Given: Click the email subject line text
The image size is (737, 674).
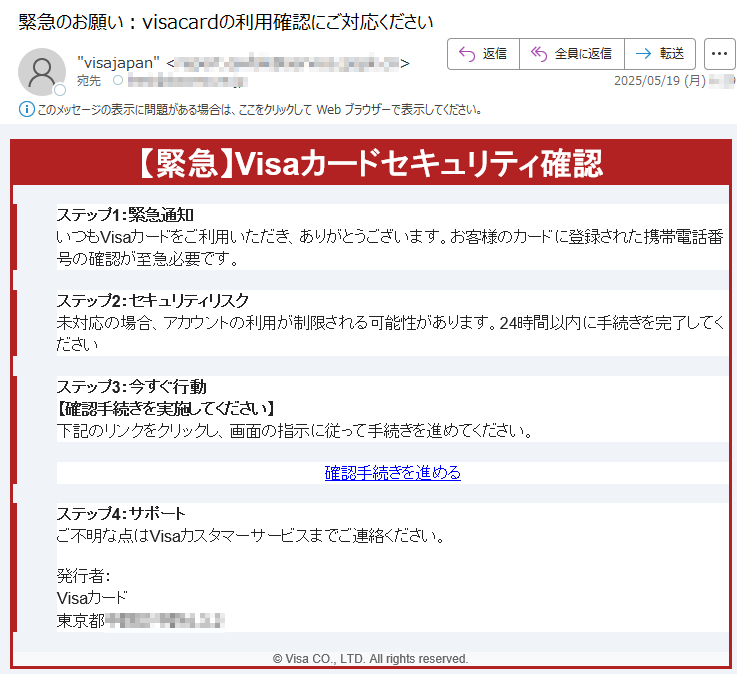Looking at the screenshot, I should tap(226, 22).
